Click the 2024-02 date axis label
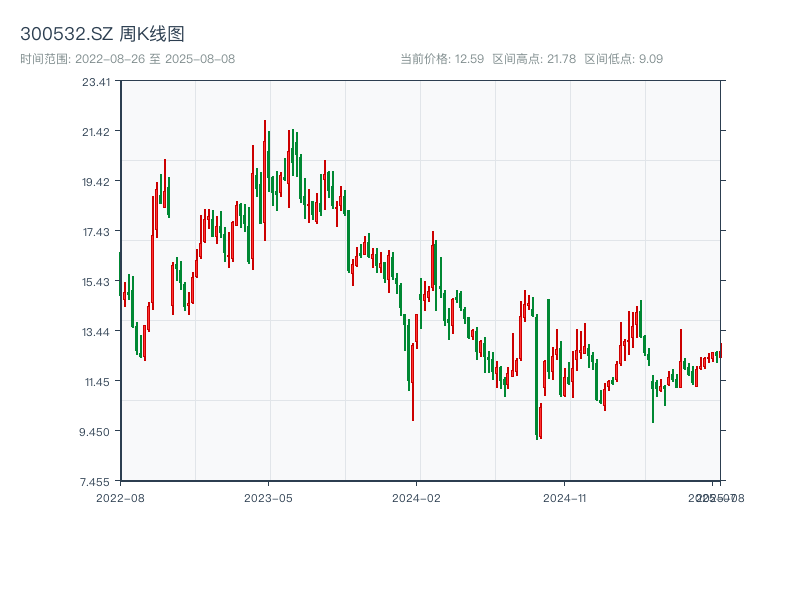800x600 pixels. click(x=416, y=497)
